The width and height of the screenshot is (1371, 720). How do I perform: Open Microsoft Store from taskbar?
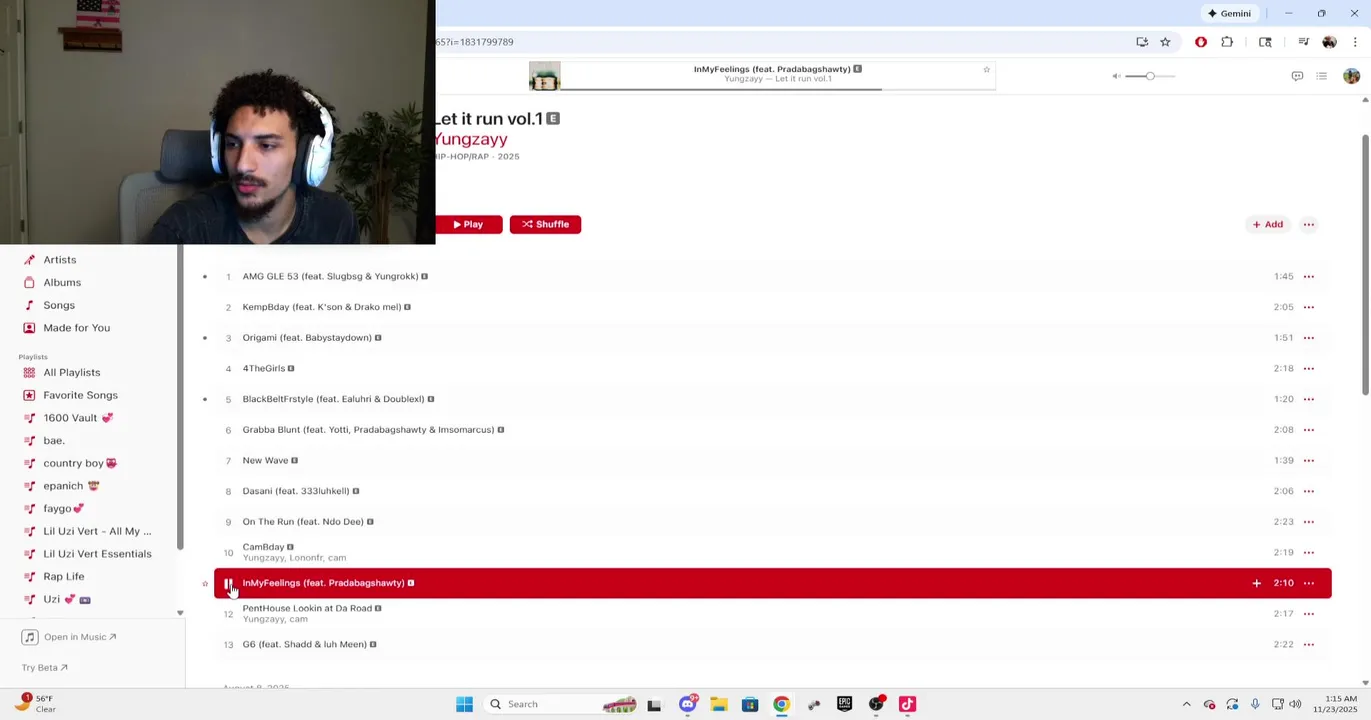[750, 704]
